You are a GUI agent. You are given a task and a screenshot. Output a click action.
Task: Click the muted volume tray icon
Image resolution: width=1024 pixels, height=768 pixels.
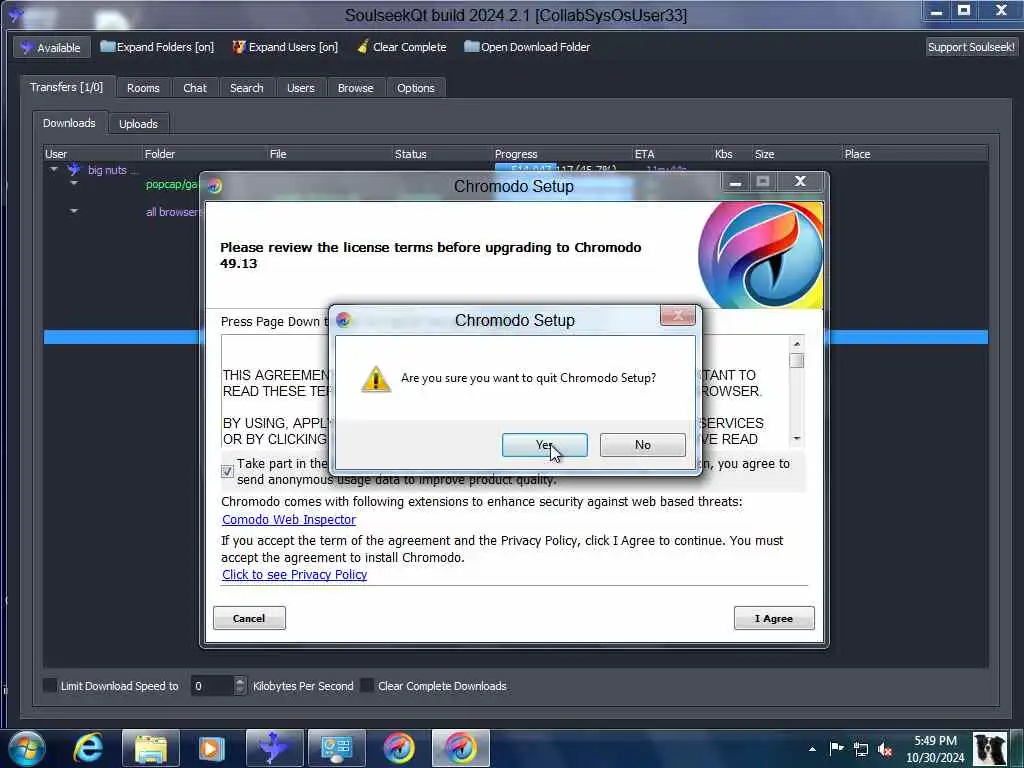pos(885,750)
